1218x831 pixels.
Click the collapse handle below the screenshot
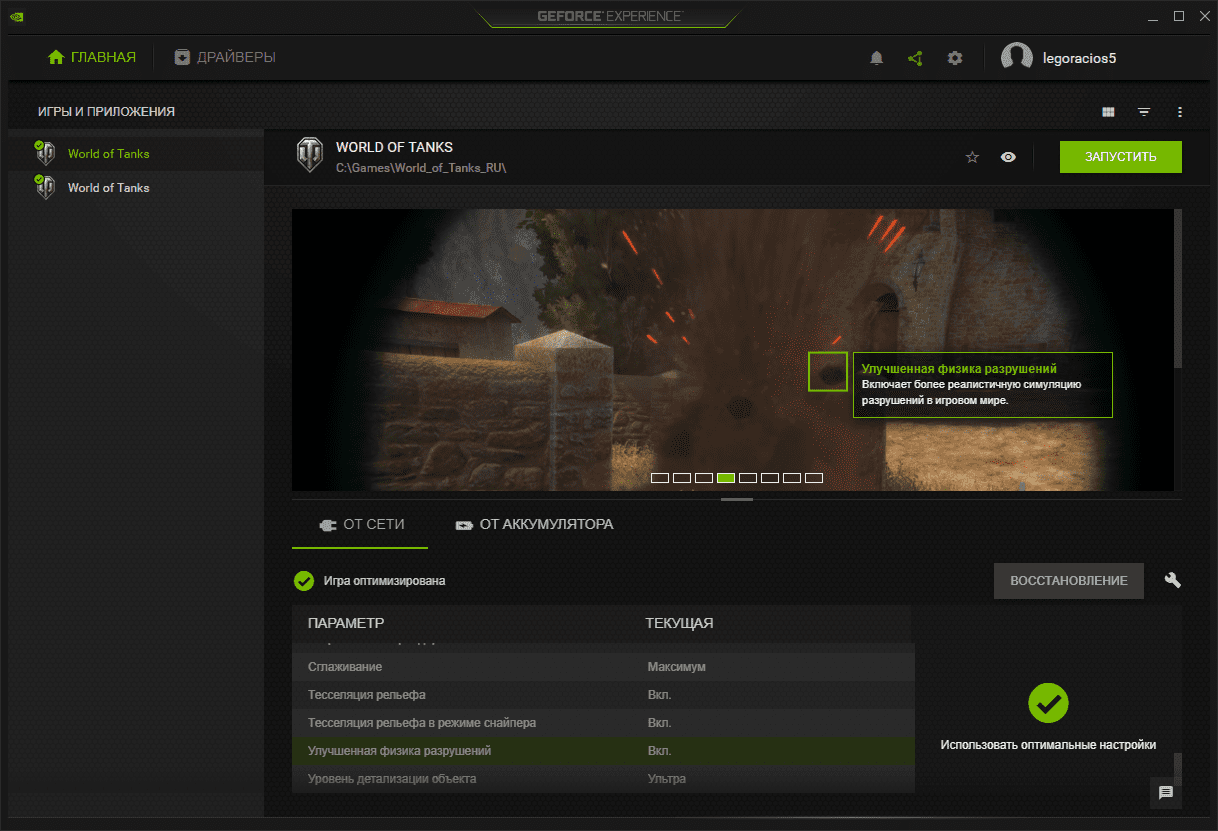click(737, 498)
